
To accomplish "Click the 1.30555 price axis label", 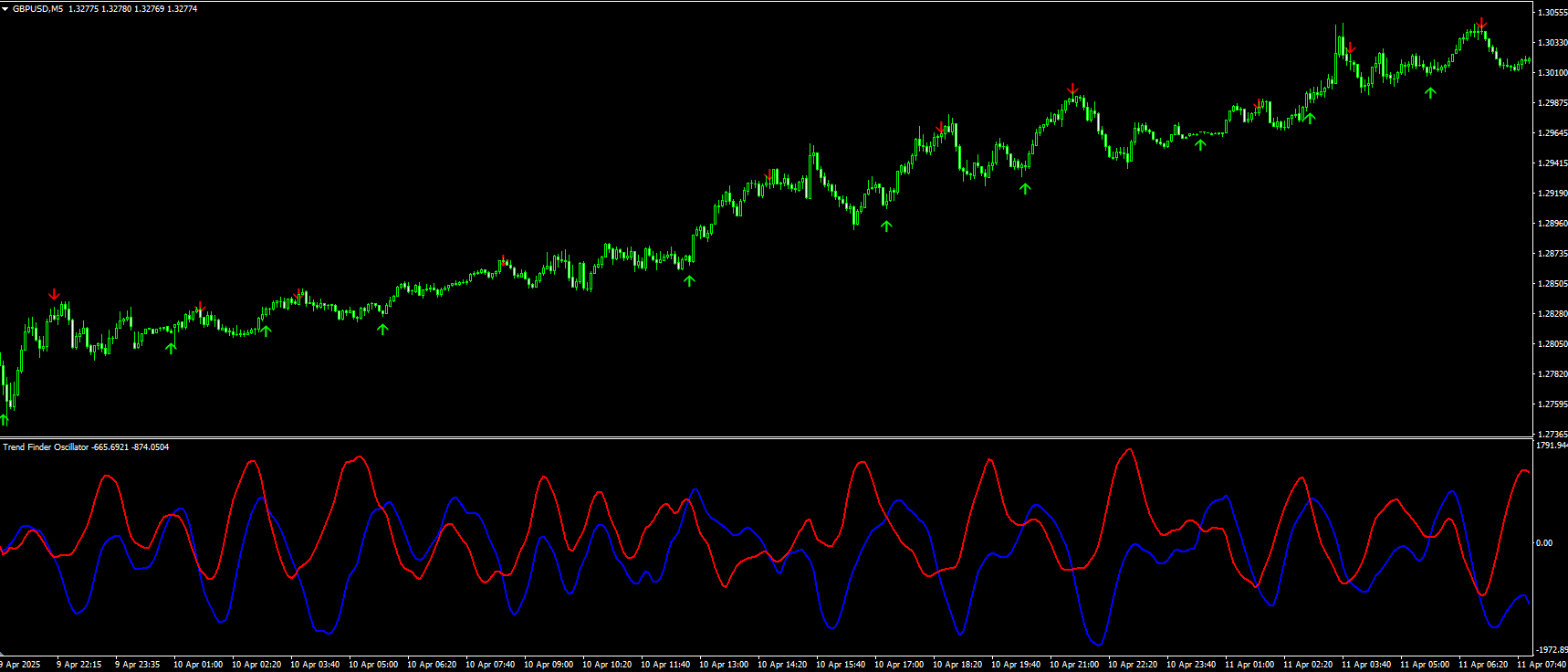I will 1552,13.
